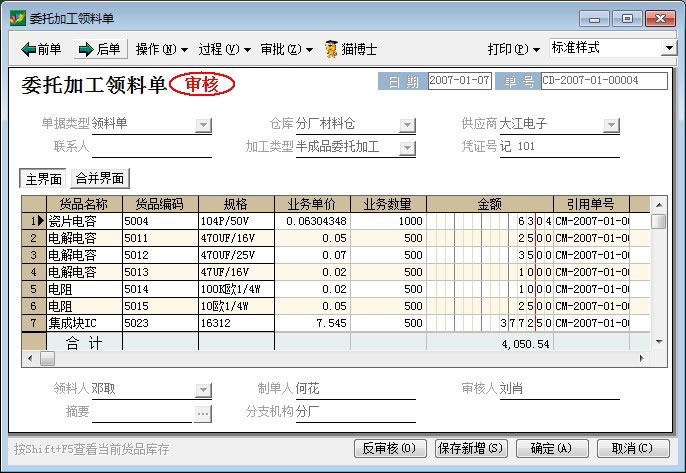
Task: Go to next document with 后单 arrow
Action: click(100, 49)
